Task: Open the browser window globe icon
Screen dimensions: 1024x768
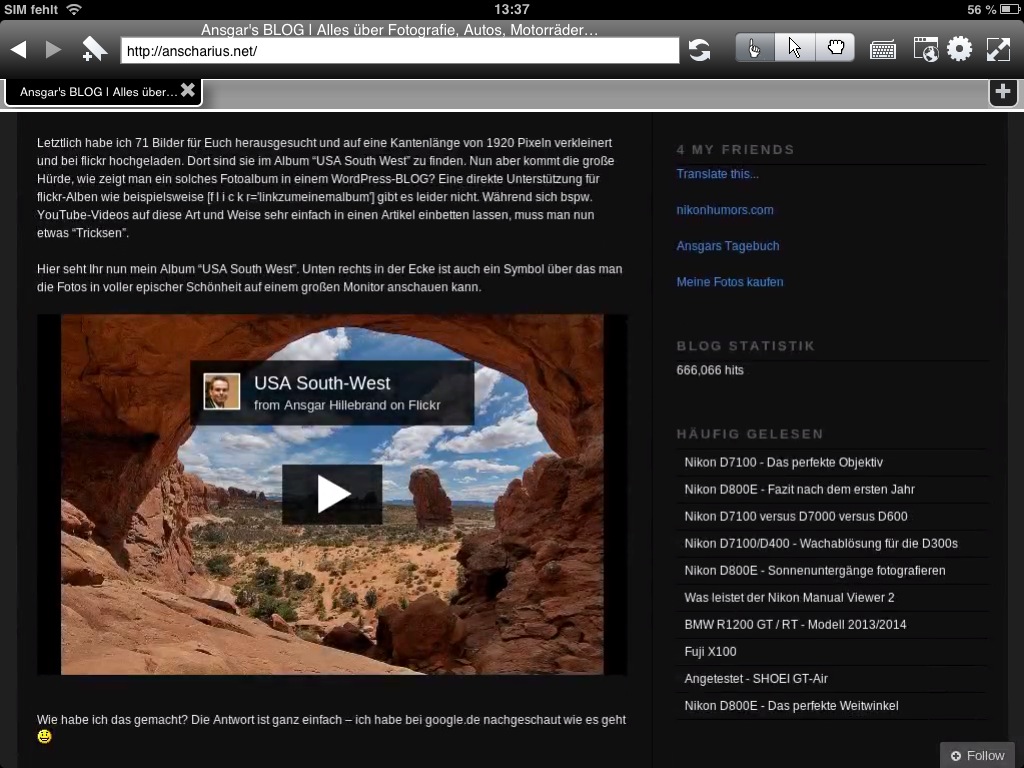Action: point(925,50)
